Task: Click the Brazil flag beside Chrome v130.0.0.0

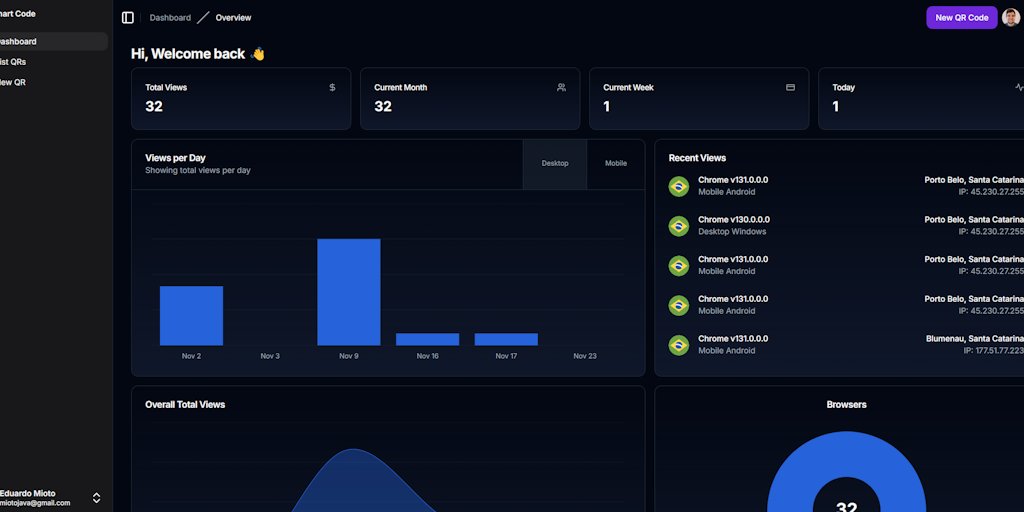Action: [x=679, y=226]
